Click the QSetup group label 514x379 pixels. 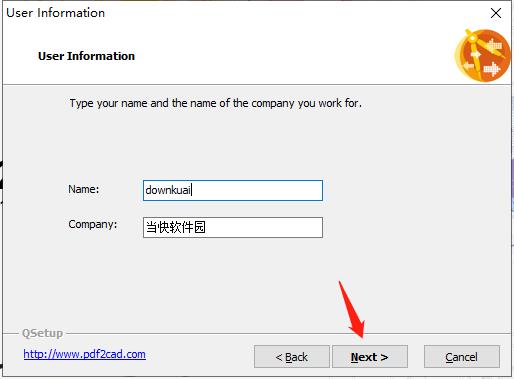(x=42, y=333)
